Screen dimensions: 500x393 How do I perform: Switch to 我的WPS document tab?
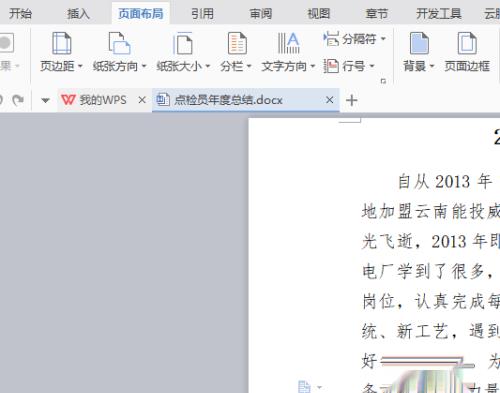94,100
